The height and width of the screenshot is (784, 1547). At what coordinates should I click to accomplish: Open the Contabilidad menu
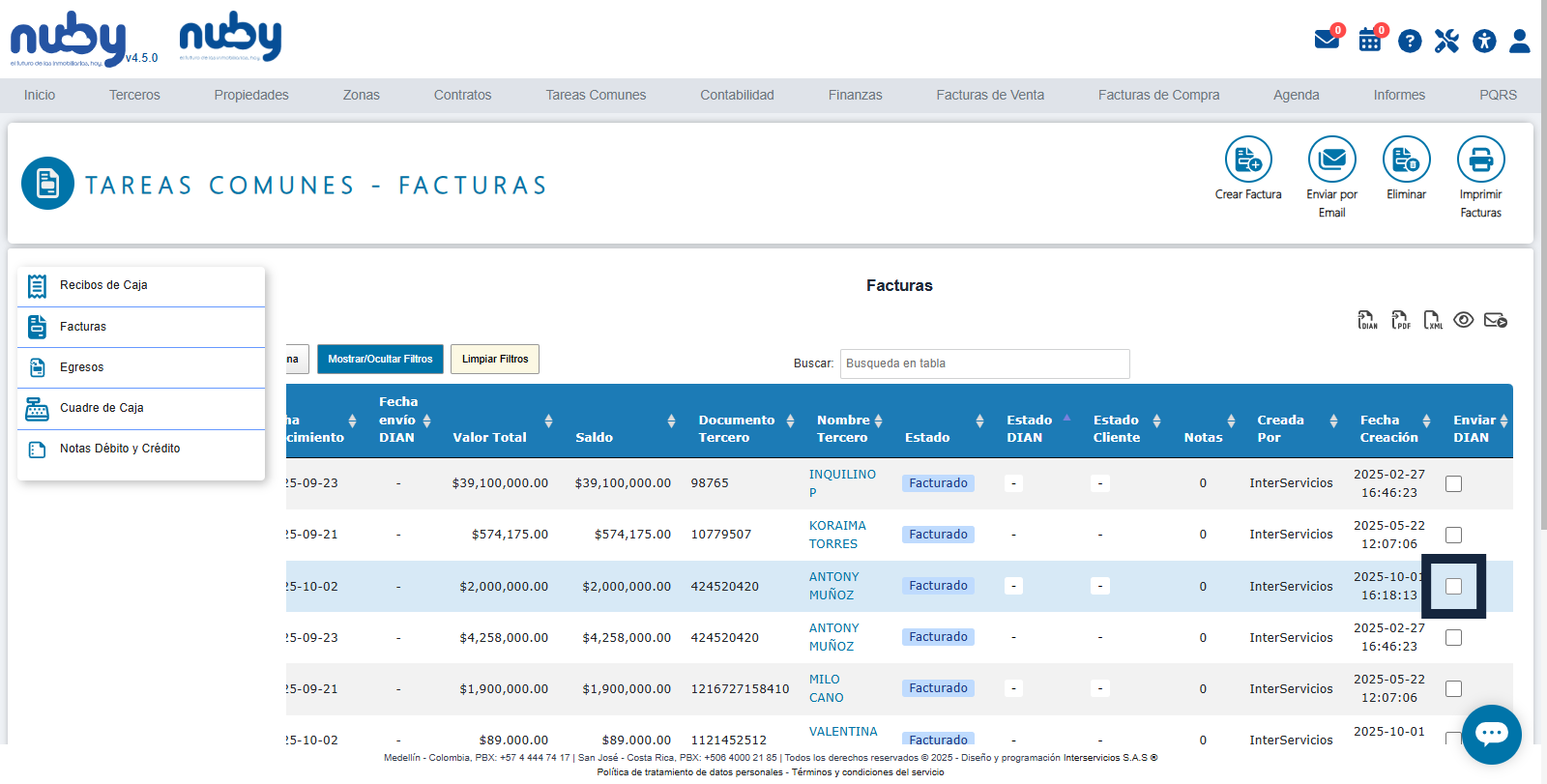coord(737,95)
